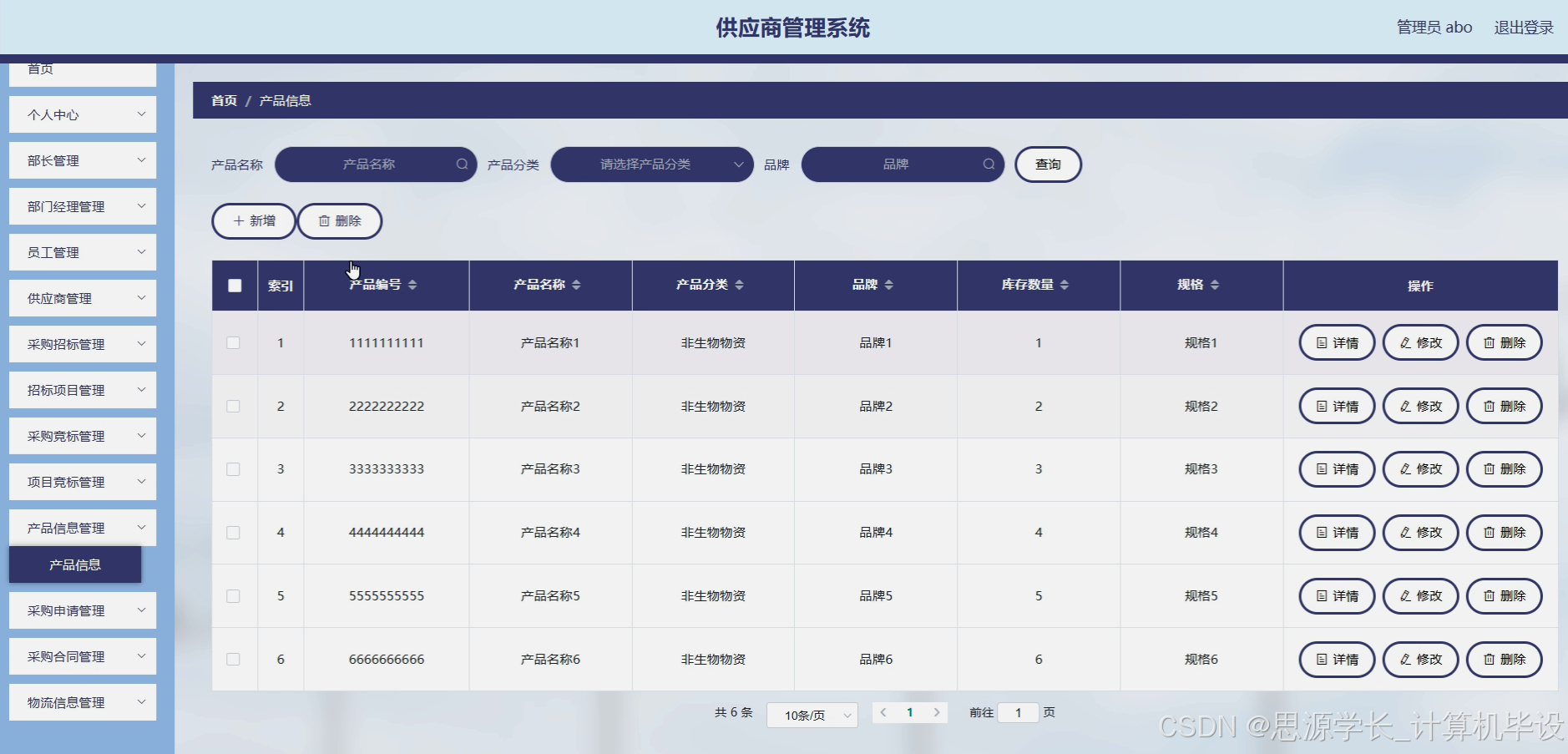Screen dimensions: 1568x754
Task: Open 详情 for 产品名称6 row
Action: [1337, 660]
